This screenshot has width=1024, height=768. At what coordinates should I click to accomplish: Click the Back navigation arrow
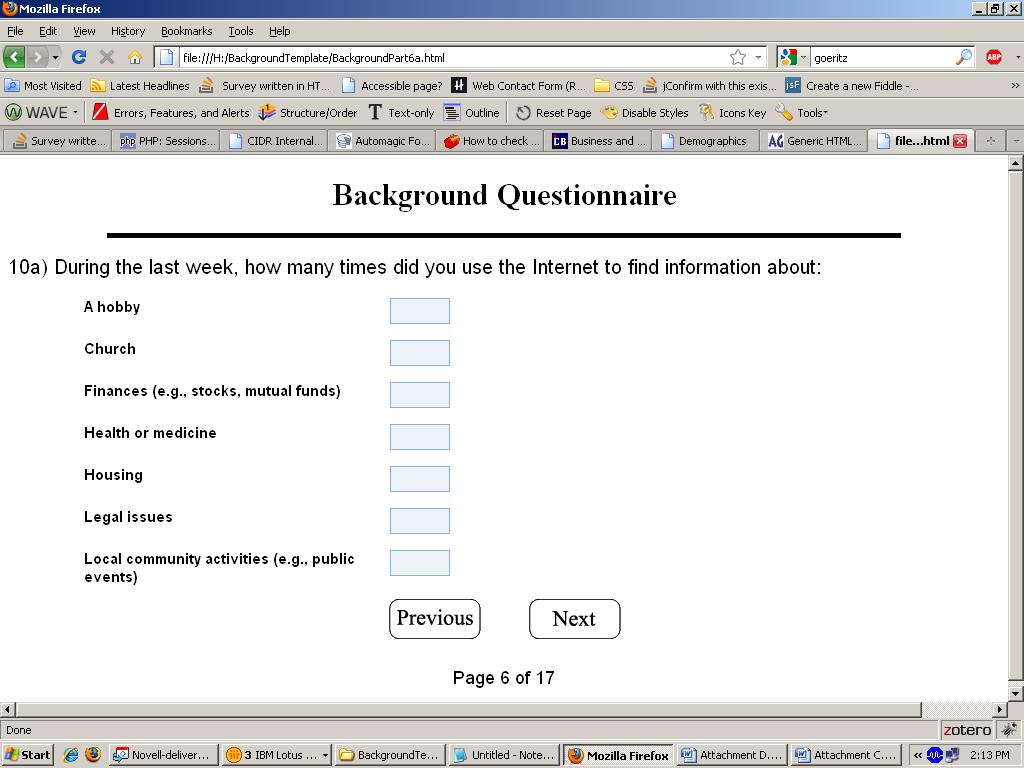pyautogui.click(x=14, y=57)
